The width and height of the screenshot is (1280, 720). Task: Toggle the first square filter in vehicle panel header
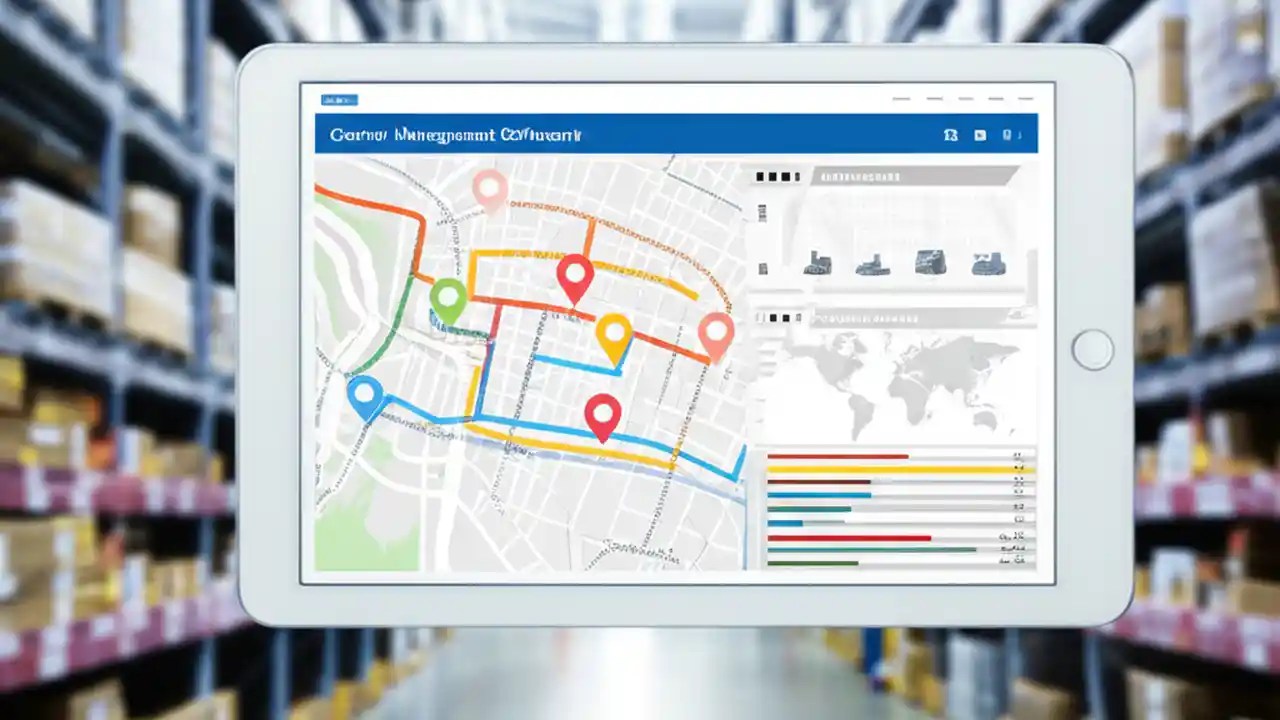click(760, 177)
